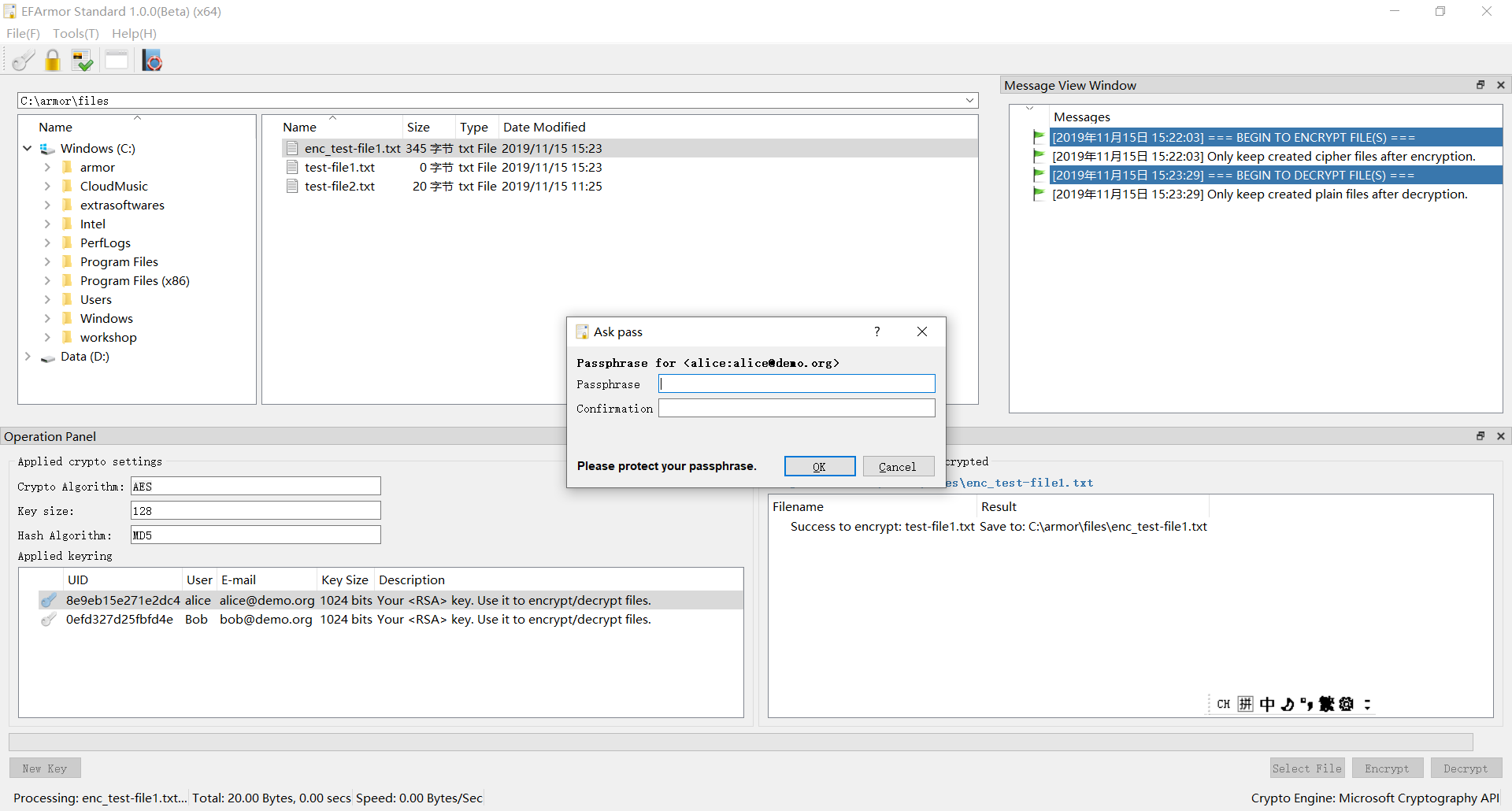Open the help lifebuoy book icon
The height and width of the screenshot is (811, 1512).
pos(152,60)
